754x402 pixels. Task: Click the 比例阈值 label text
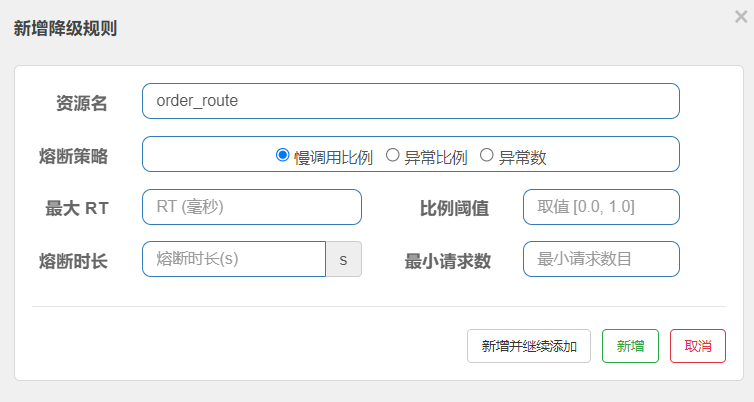pos(454,208)
